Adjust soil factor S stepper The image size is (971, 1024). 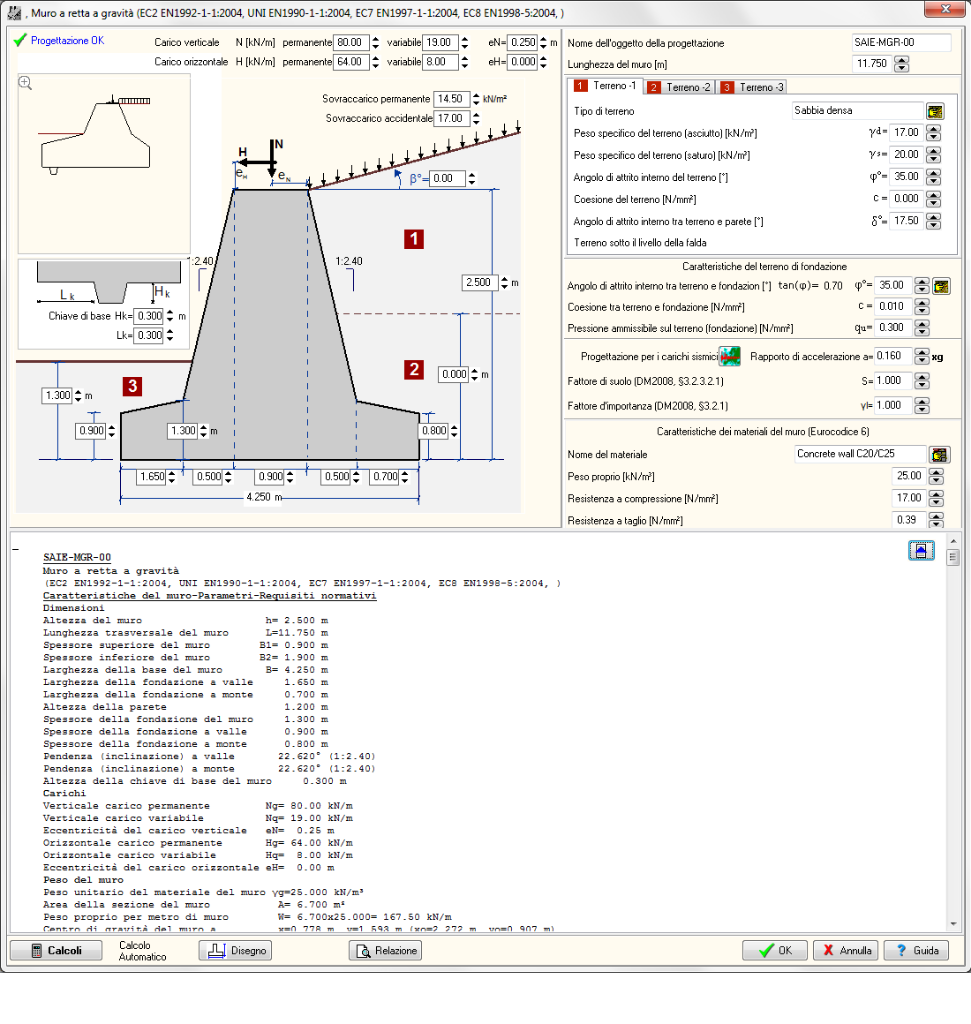(921, 381)
